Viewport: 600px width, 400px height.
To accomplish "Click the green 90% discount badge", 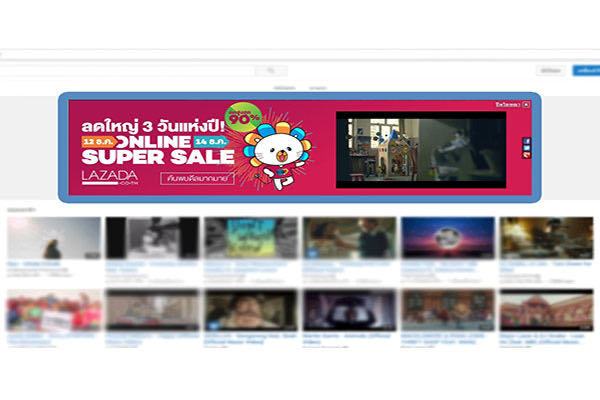I will 243,118.
